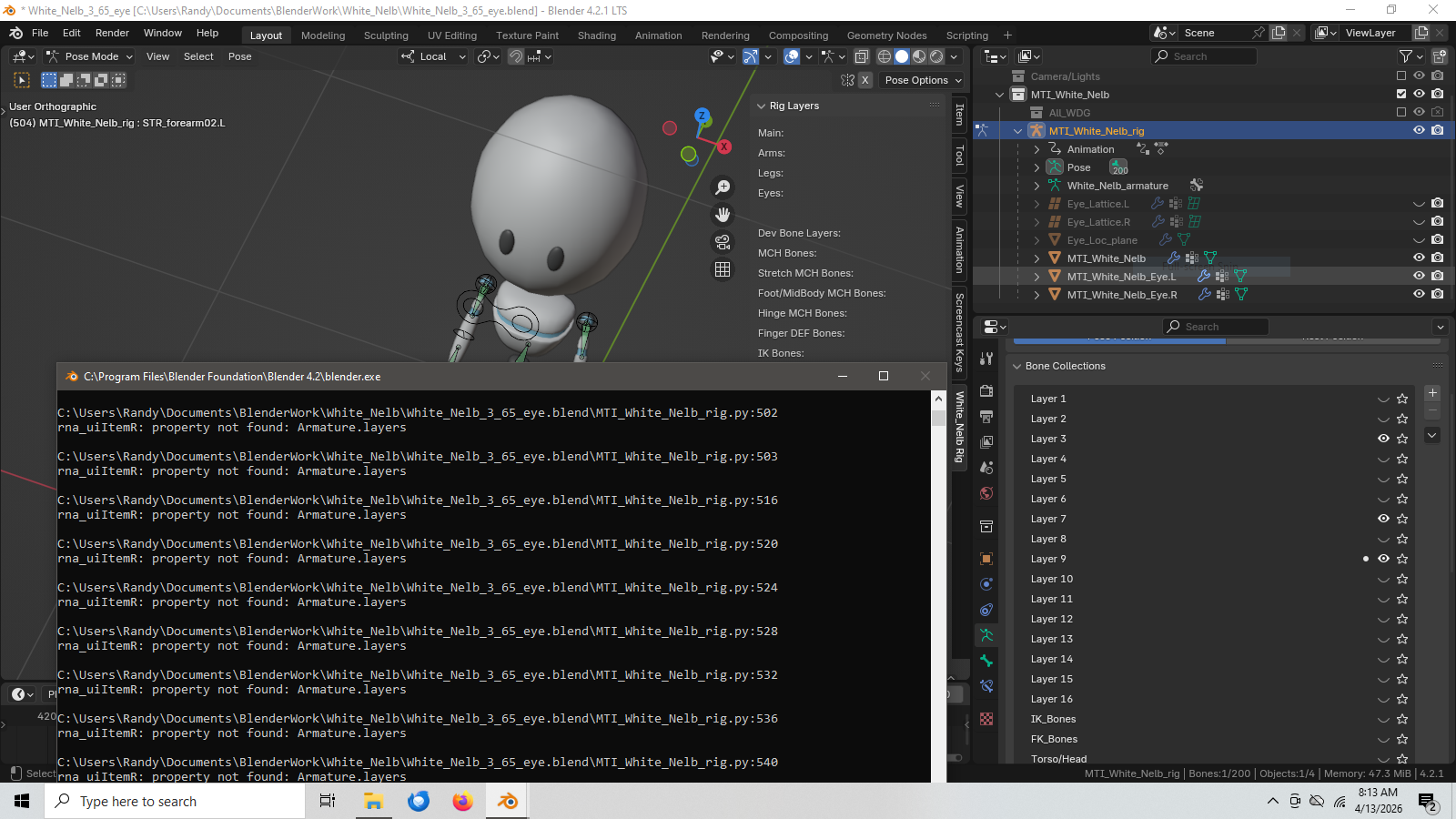Open Scene properties tab icon
The height and width of the screenshot is (819, 1456).
[x=986, y=467]
